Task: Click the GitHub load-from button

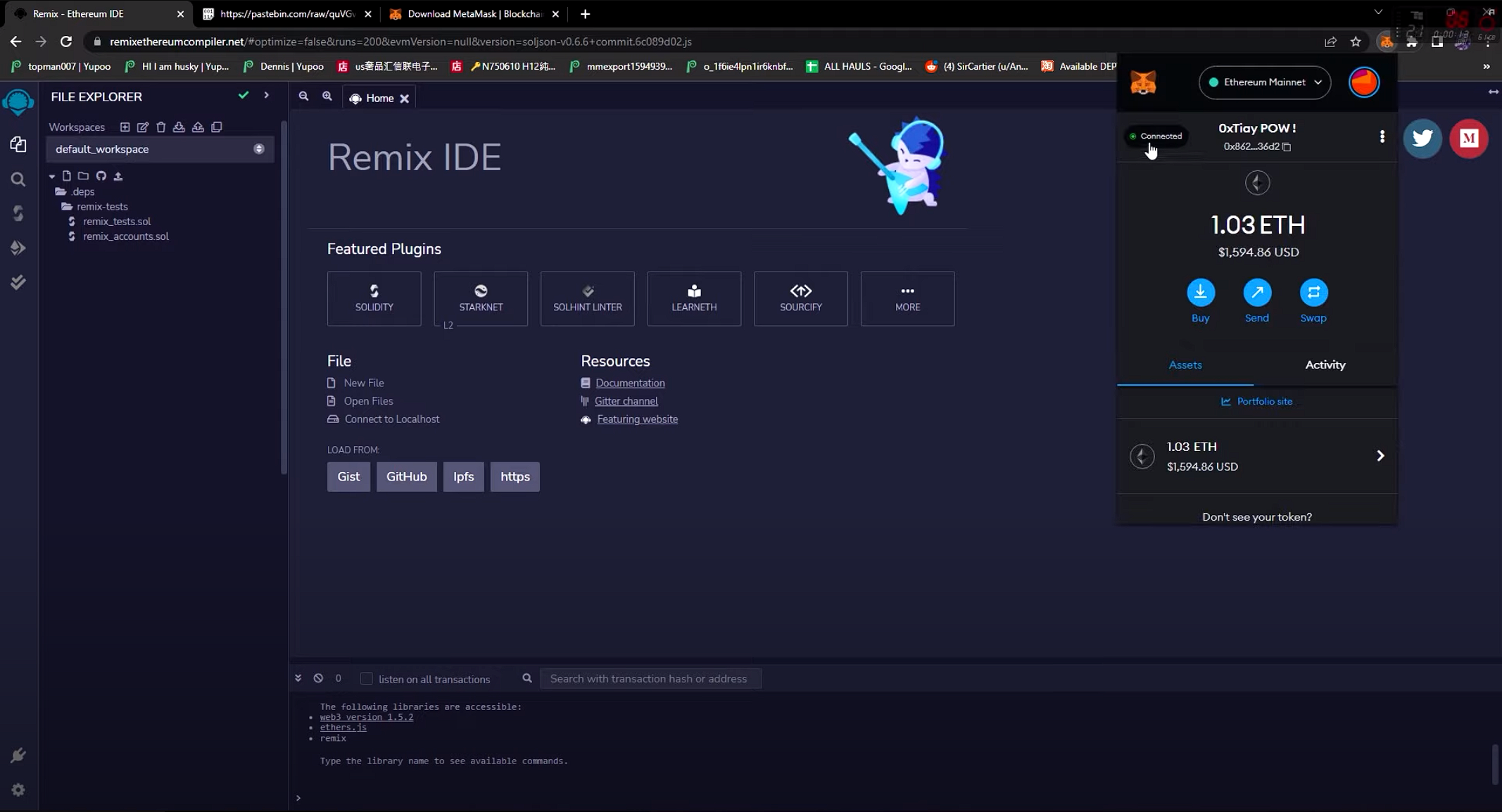Action: pyautogui.click(x=406, y=476)
